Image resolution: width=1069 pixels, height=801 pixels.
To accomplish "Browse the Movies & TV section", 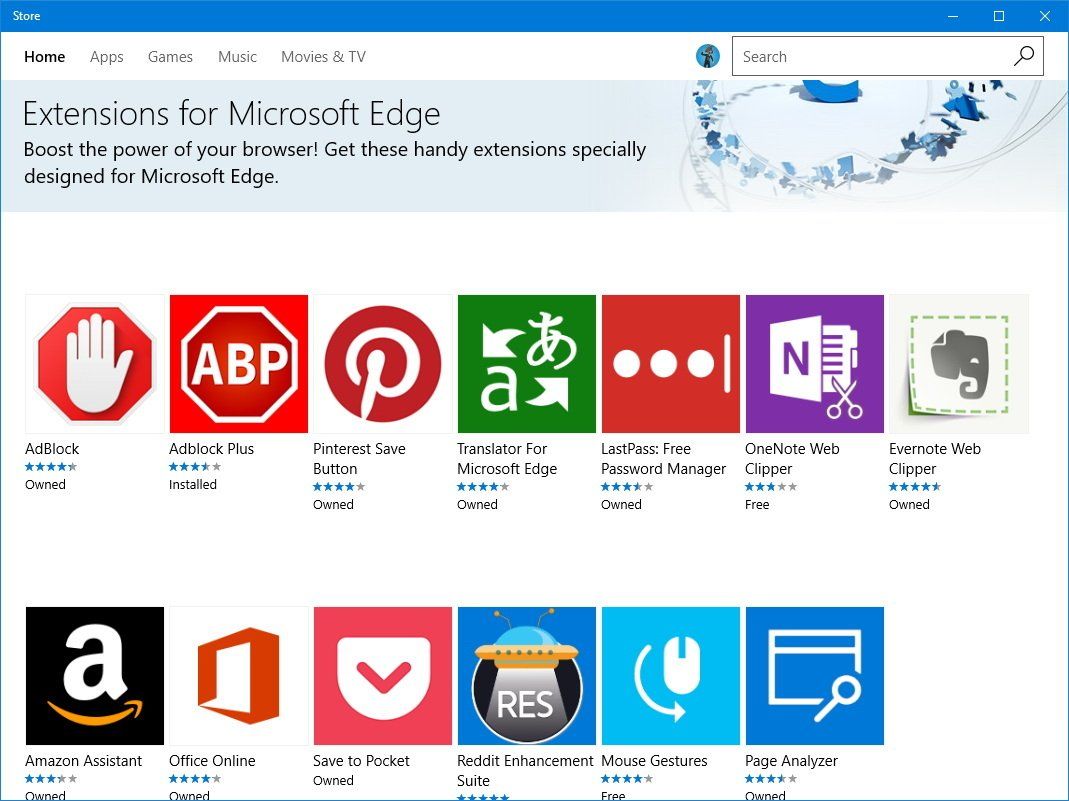I will (323, 57).
